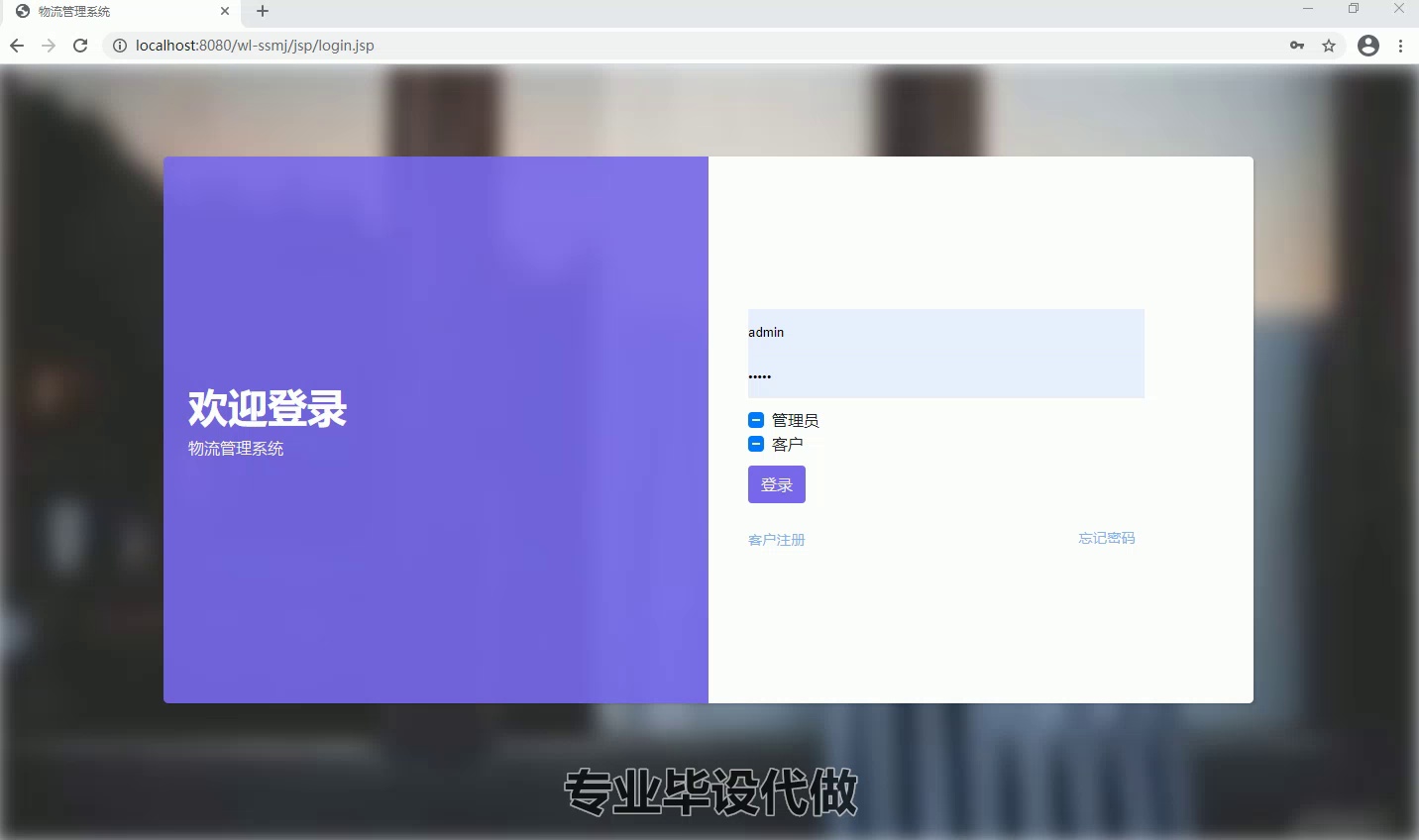1419x840 pixels.
Task: Click the back navigation arrow
Action: point(16,45)
